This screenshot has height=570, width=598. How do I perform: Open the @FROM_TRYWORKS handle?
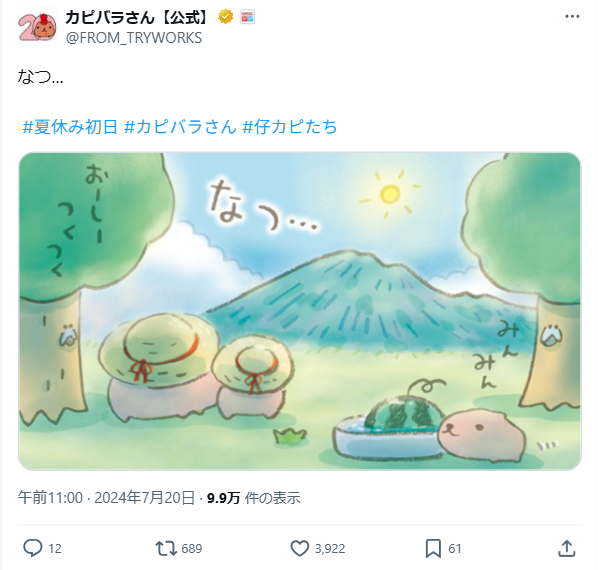(x=134, y=38)
